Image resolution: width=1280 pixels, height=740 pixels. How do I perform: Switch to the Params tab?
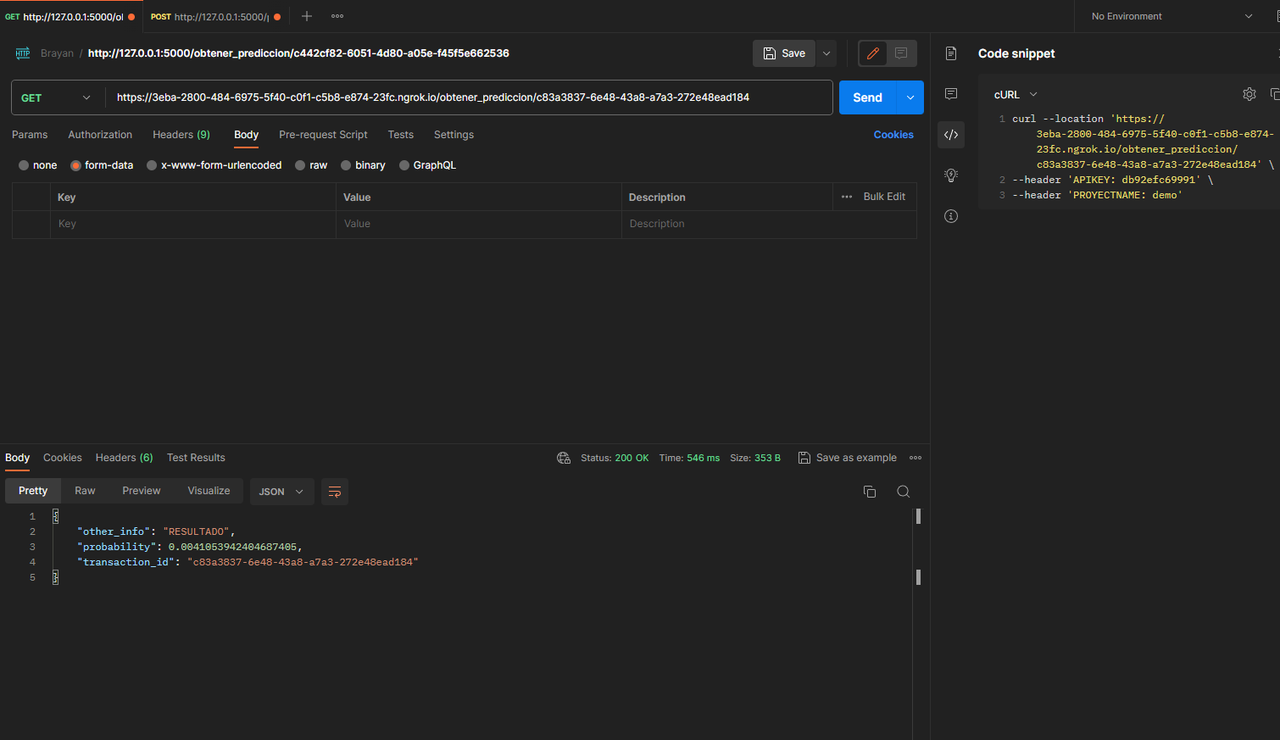(30, 134)
